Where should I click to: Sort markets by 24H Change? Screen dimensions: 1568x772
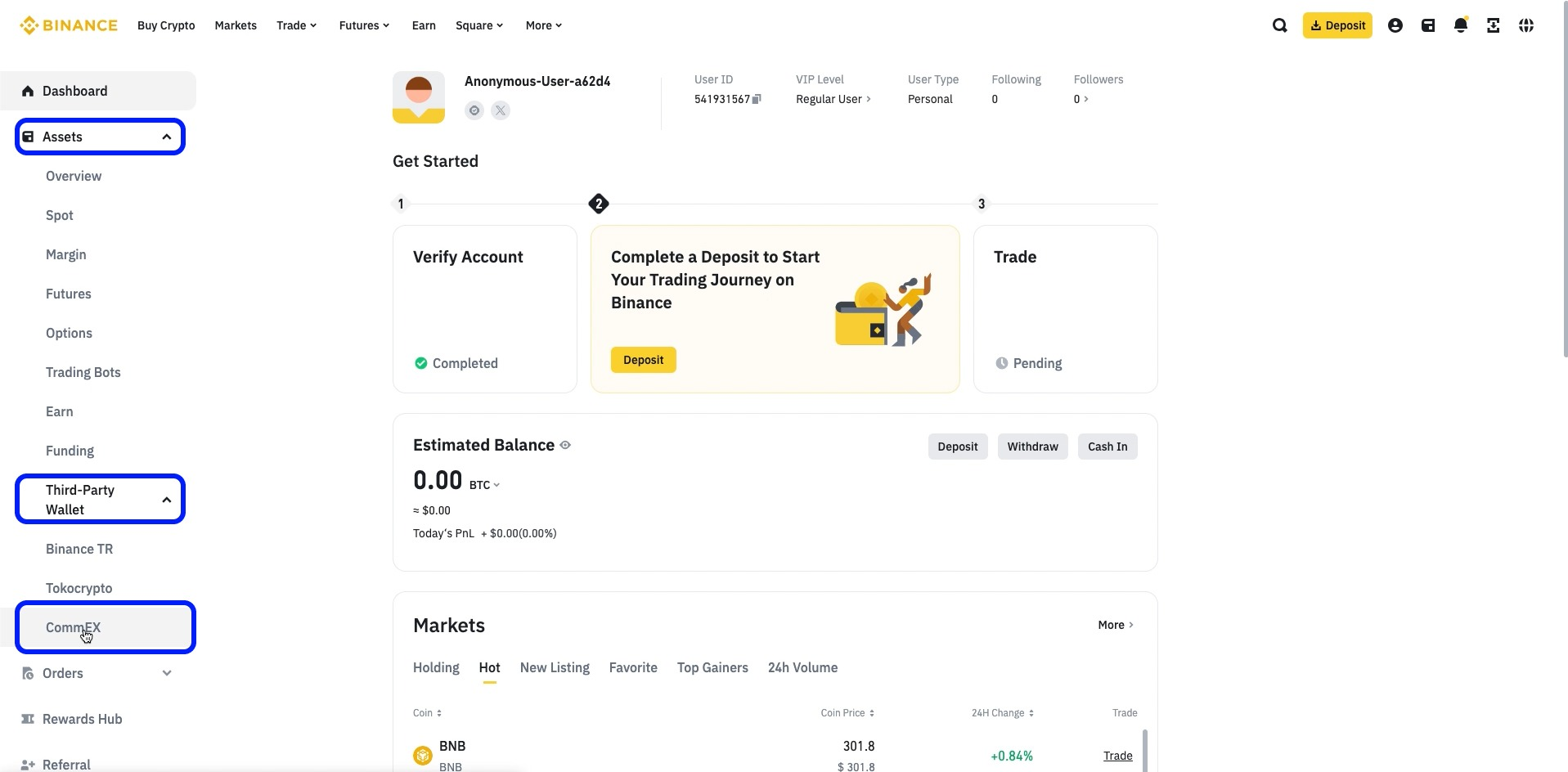1002,713
